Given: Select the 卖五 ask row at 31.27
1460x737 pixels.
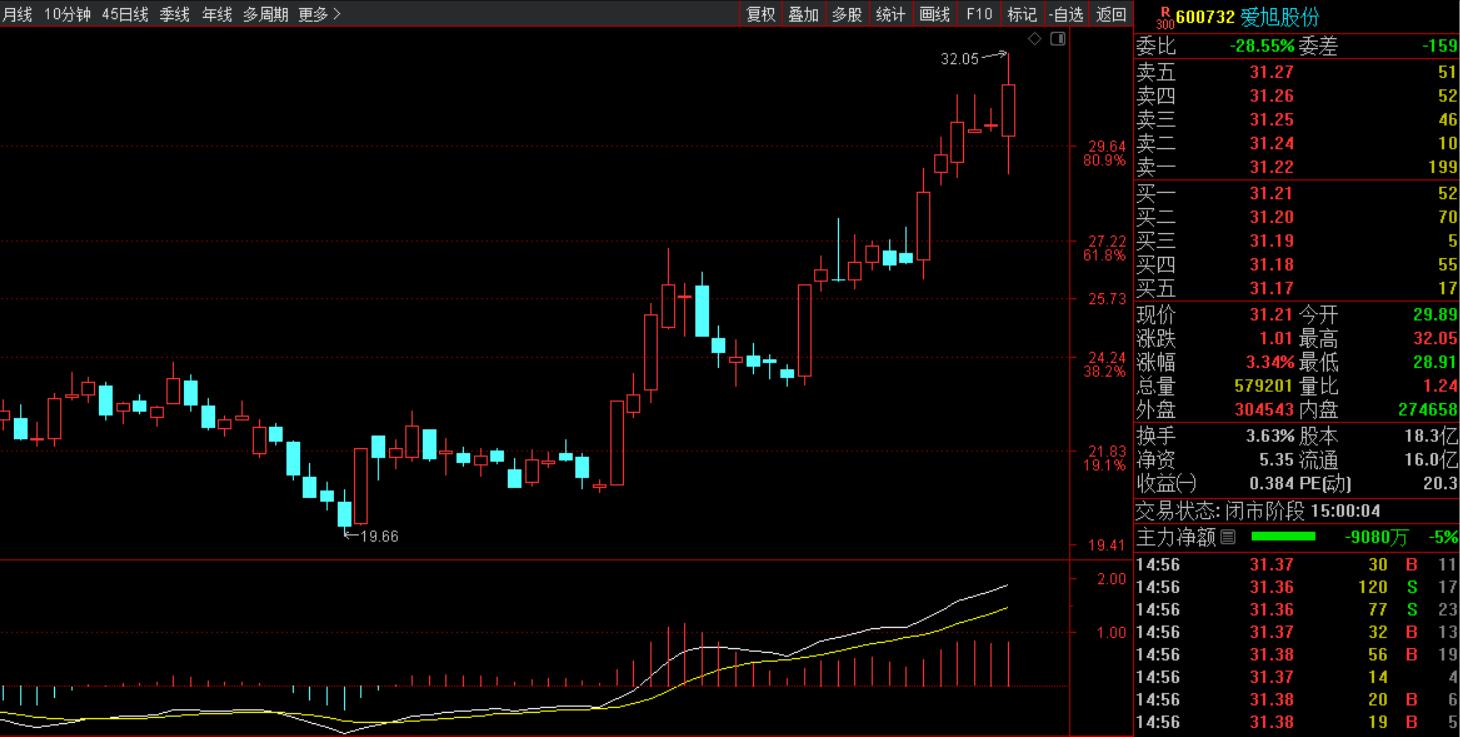Looking at the screenshot, I should pyautogui.click(x=1296, y=72).
